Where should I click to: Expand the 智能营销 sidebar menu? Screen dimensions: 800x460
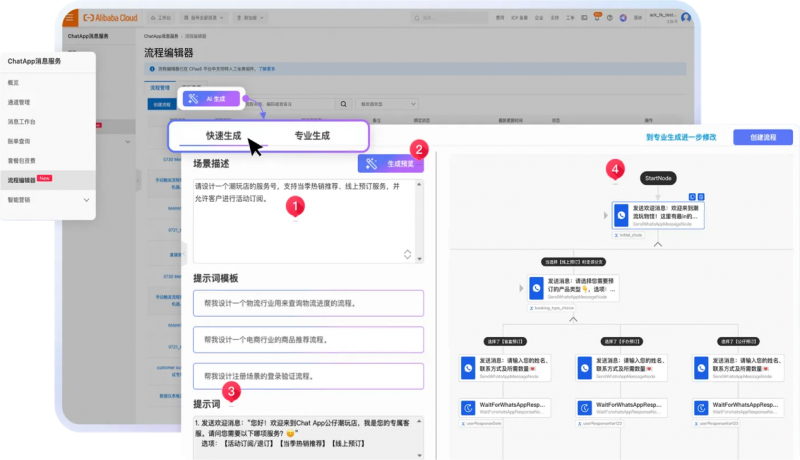coord(48,200)
